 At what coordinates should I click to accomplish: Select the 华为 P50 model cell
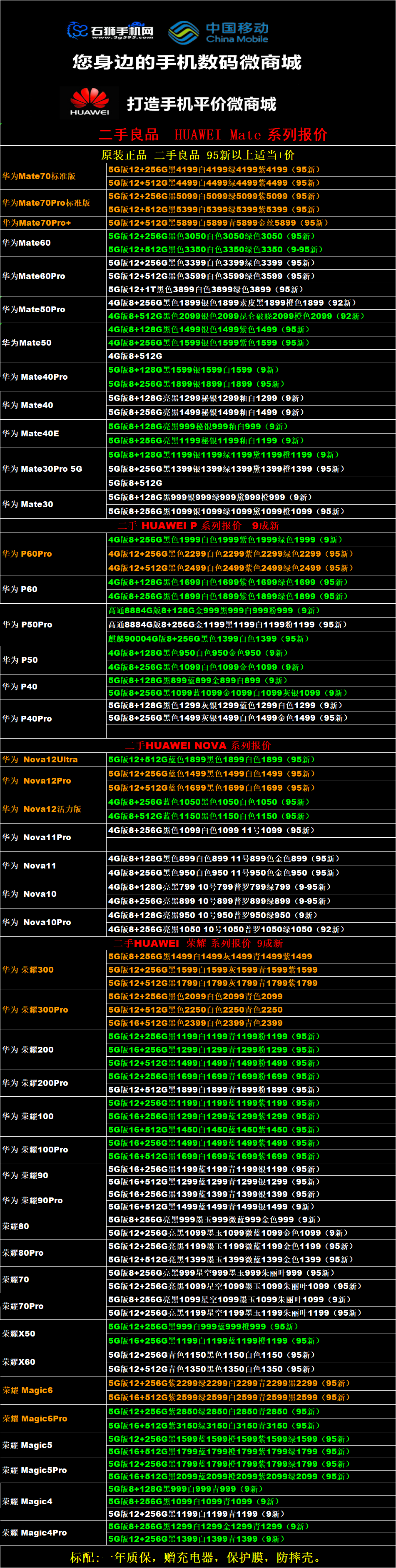pos(53,660)
